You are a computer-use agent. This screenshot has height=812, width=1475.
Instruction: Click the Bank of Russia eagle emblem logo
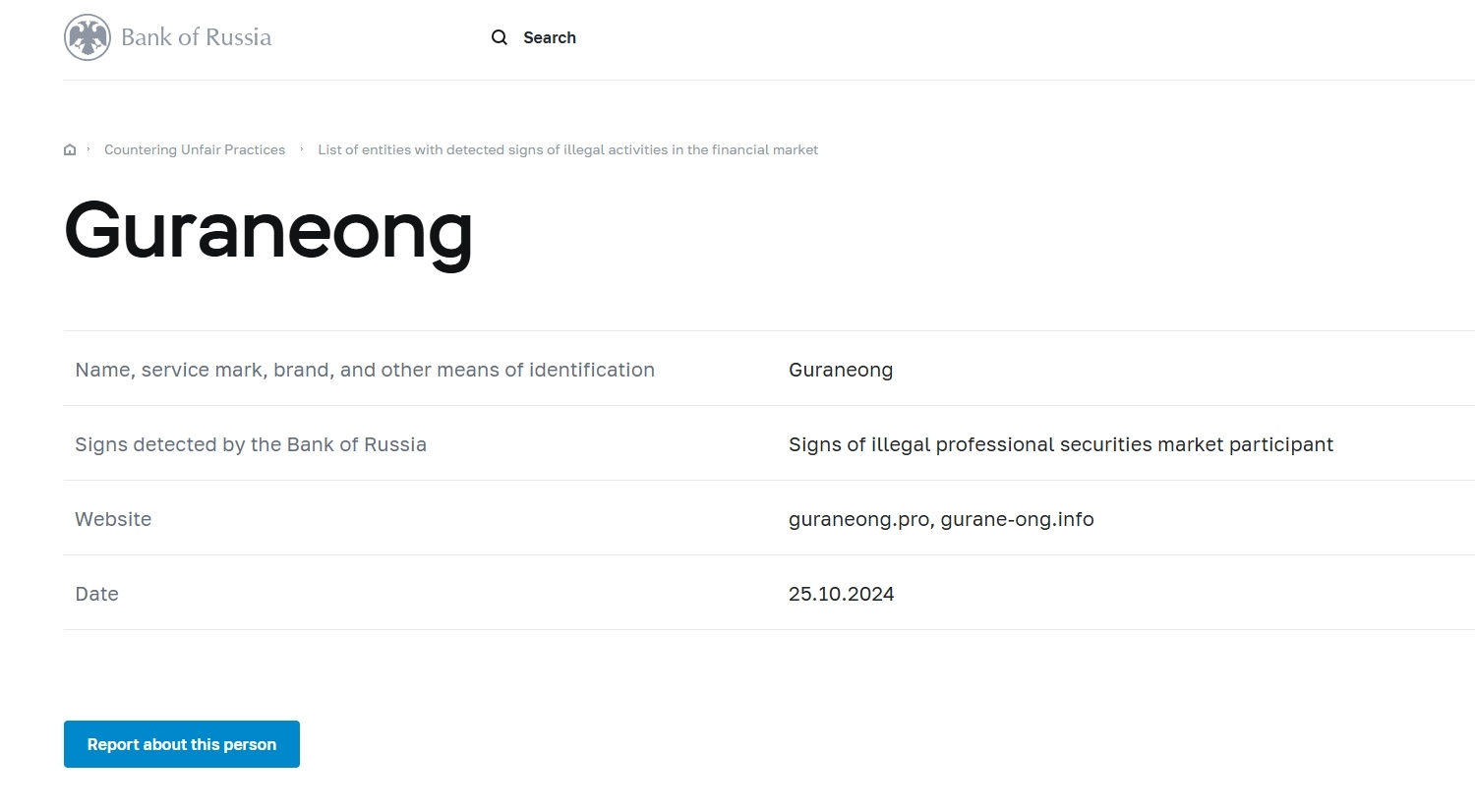coord(88,37)
